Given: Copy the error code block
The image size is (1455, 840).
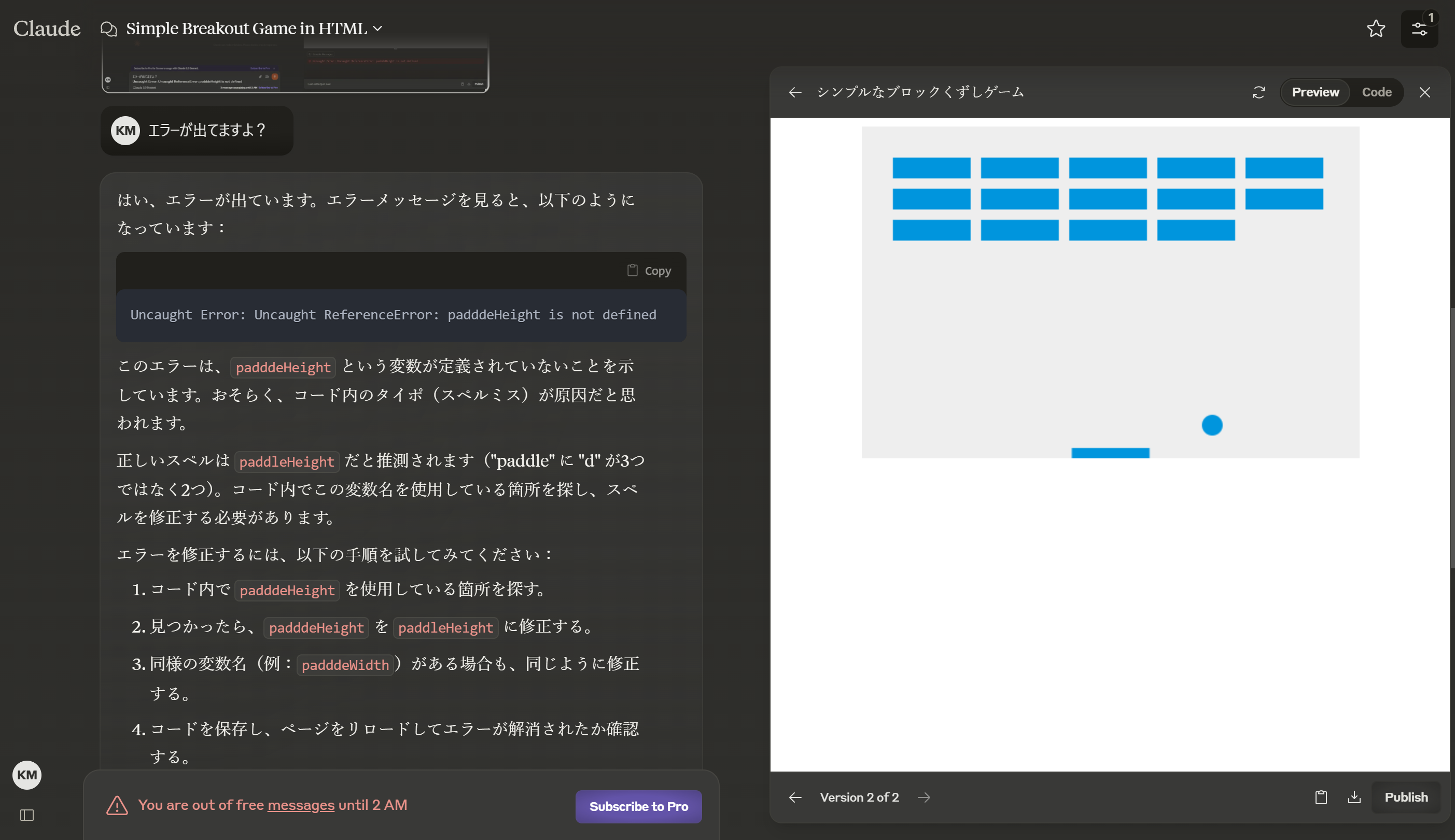Looking at the screenshot, I should click(649, 271).
